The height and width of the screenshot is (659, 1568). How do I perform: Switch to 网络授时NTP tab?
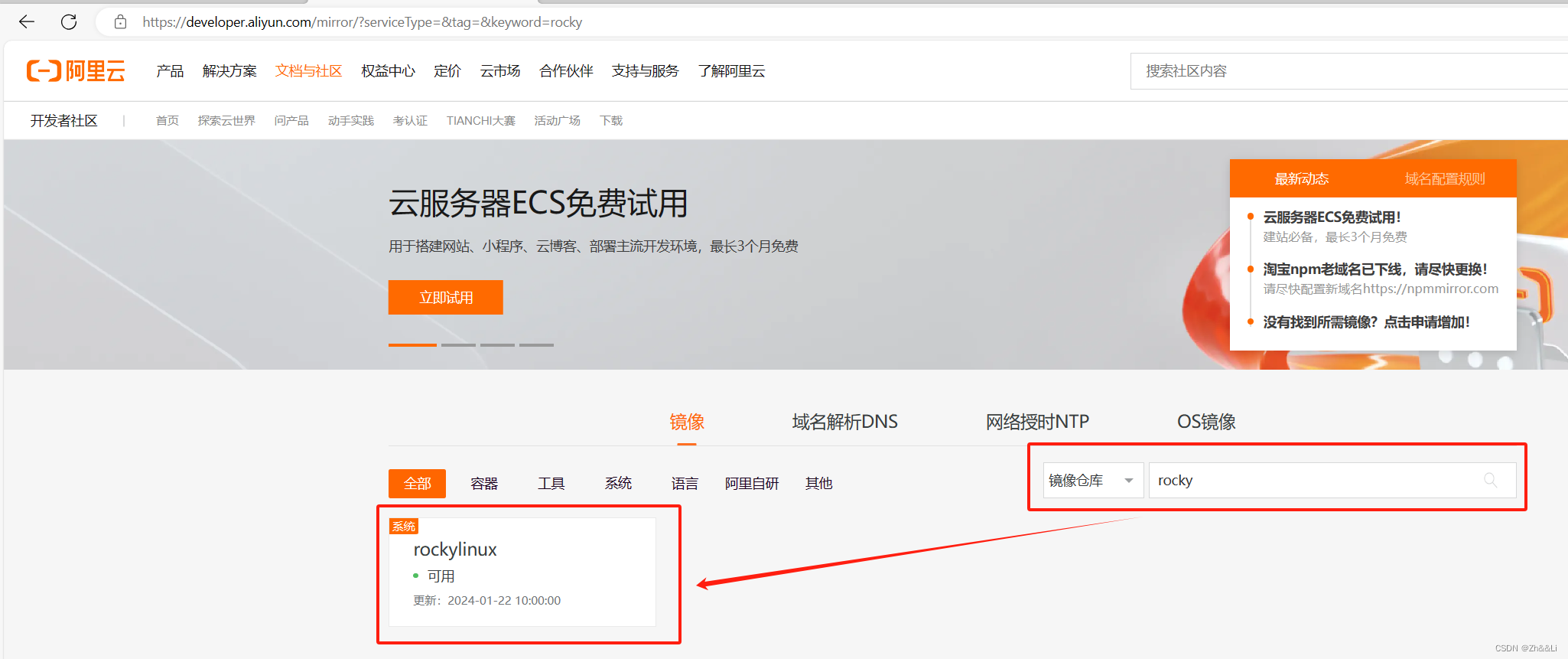(1037, 422)
